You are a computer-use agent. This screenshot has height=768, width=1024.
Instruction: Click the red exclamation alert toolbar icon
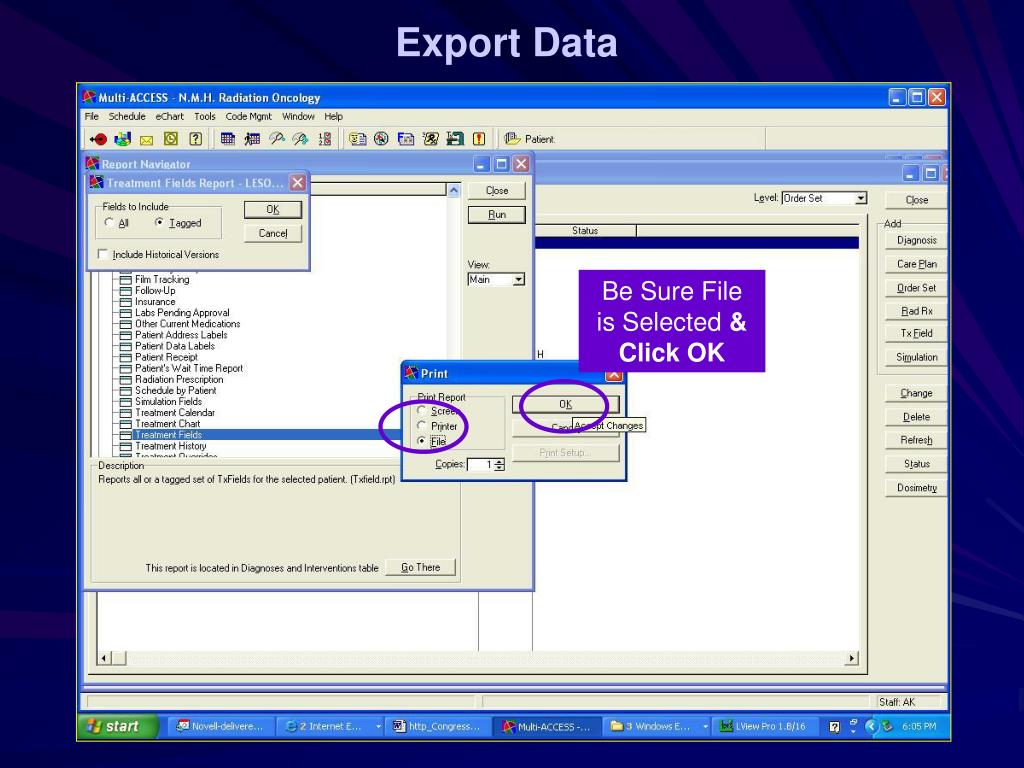pos(479,138)
